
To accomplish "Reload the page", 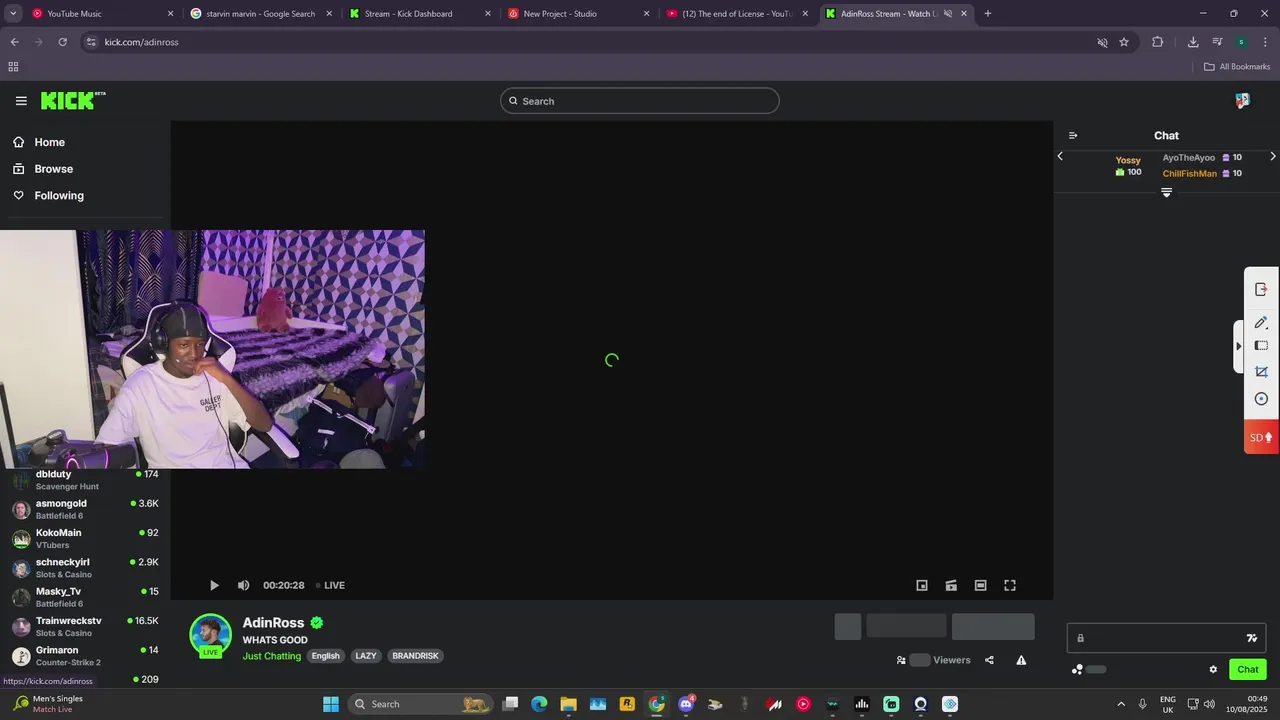I will (63, 42).
